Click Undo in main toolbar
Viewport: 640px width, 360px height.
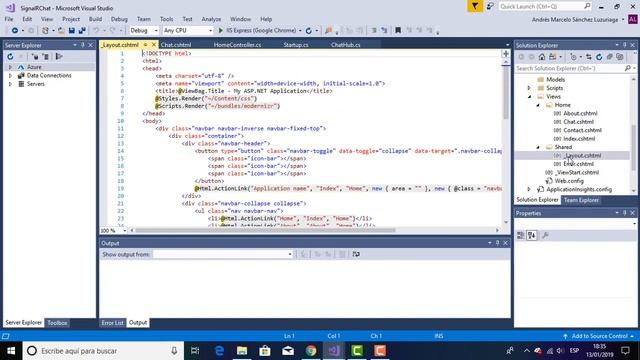(x=96, y=31)
